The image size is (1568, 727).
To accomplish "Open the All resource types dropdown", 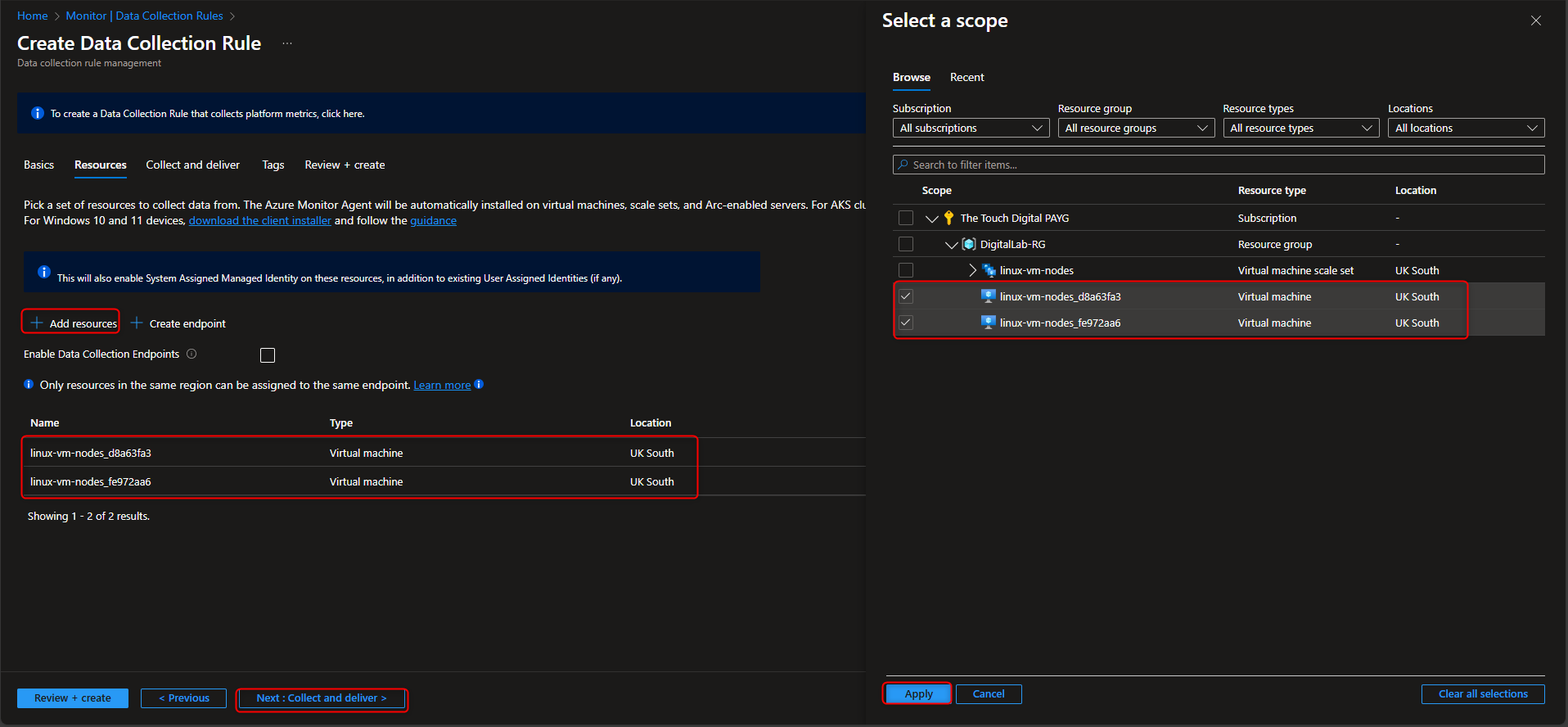I will tap(1301, 128).
